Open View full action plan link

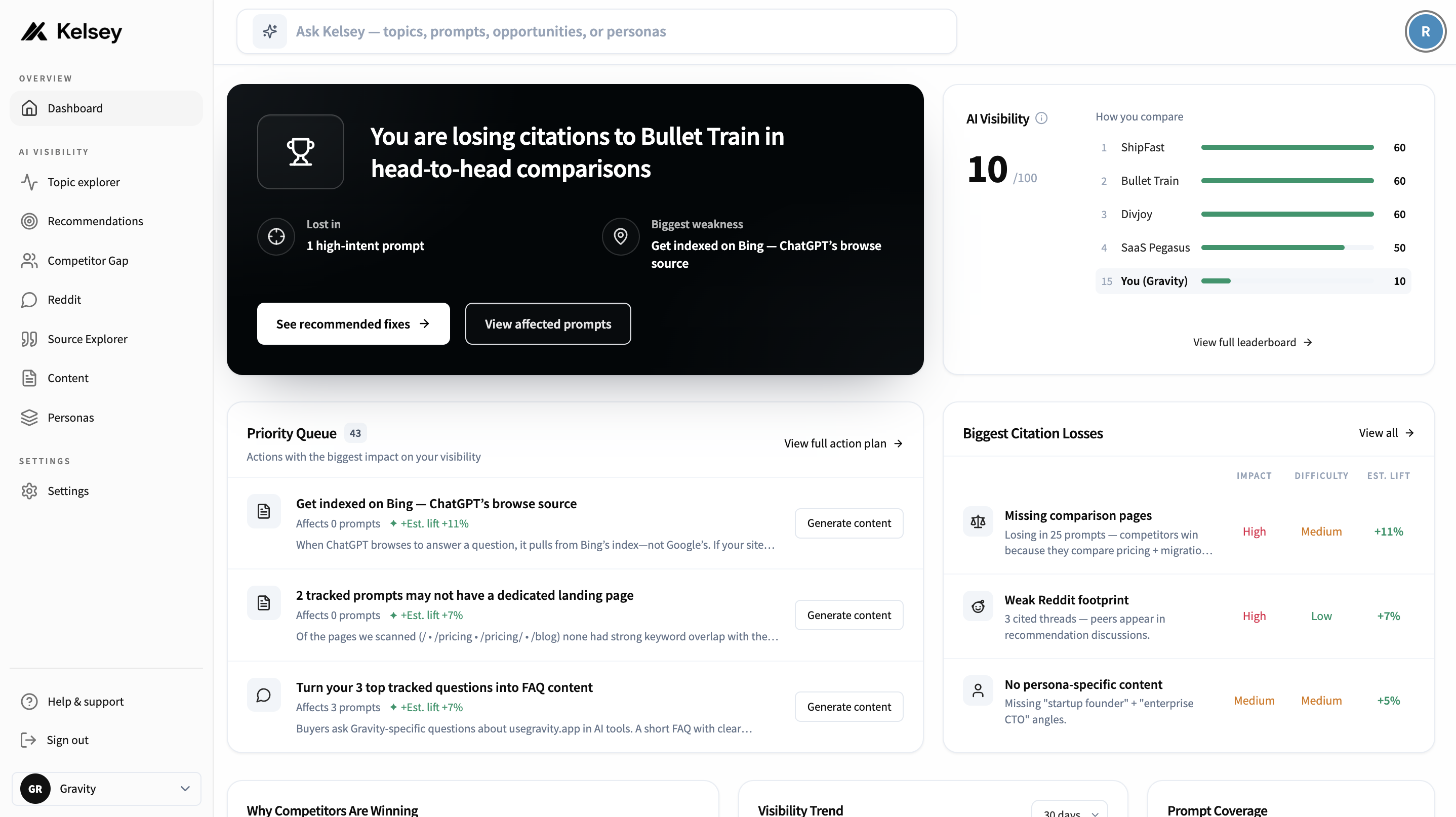(x=843, y=443)
